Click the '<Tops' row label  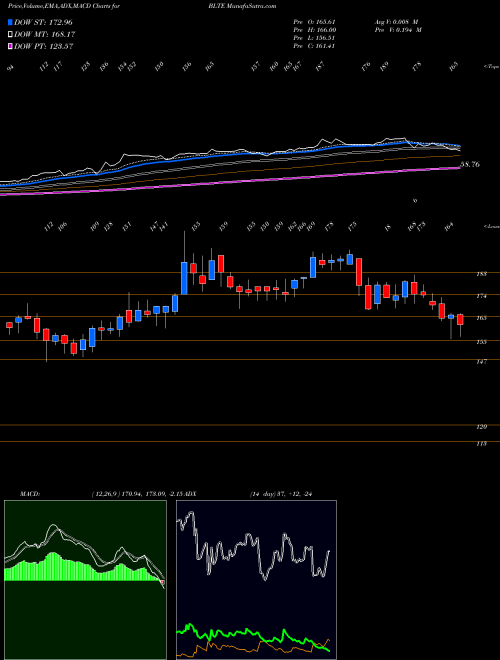pyautogui.click(x=490, y=67)
